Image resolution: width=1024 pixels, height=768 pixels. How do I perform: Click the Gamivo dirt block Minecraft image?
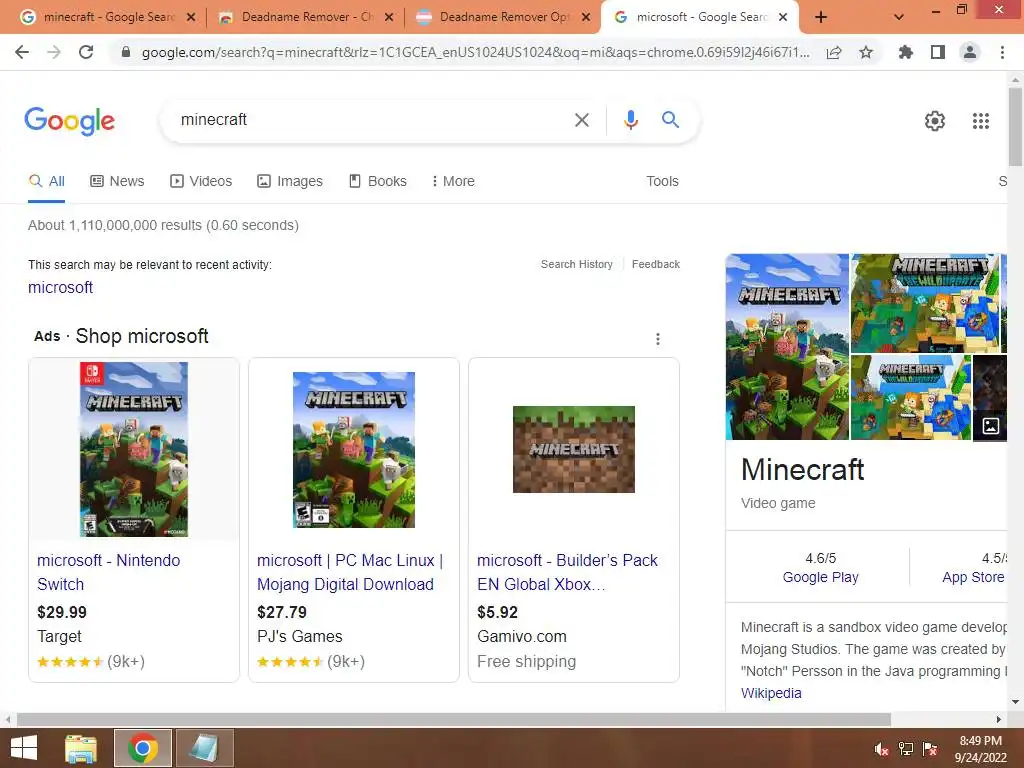(x=573, y=449)
